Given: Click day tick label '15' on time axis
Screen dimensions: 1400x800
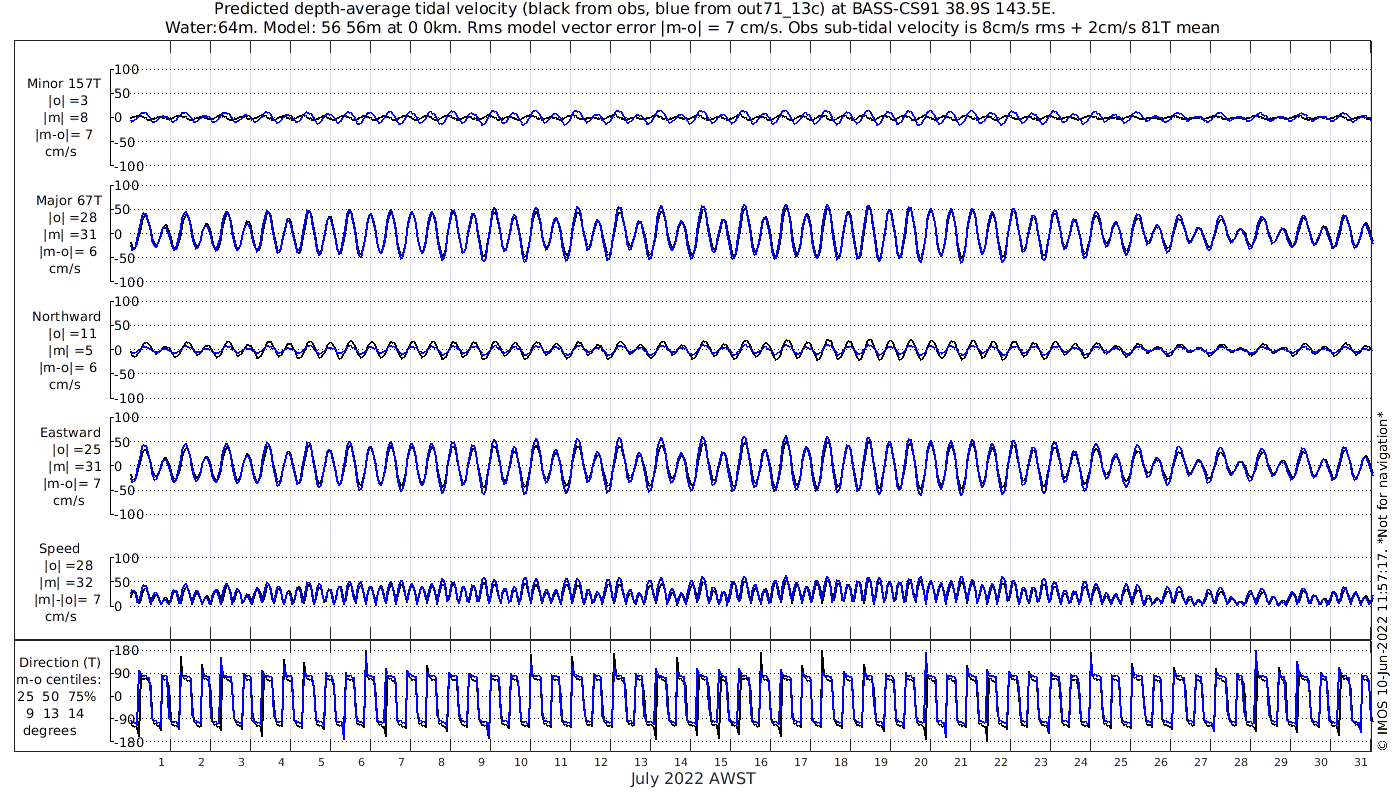Looking at the screenshot, I should click(721, 762).
